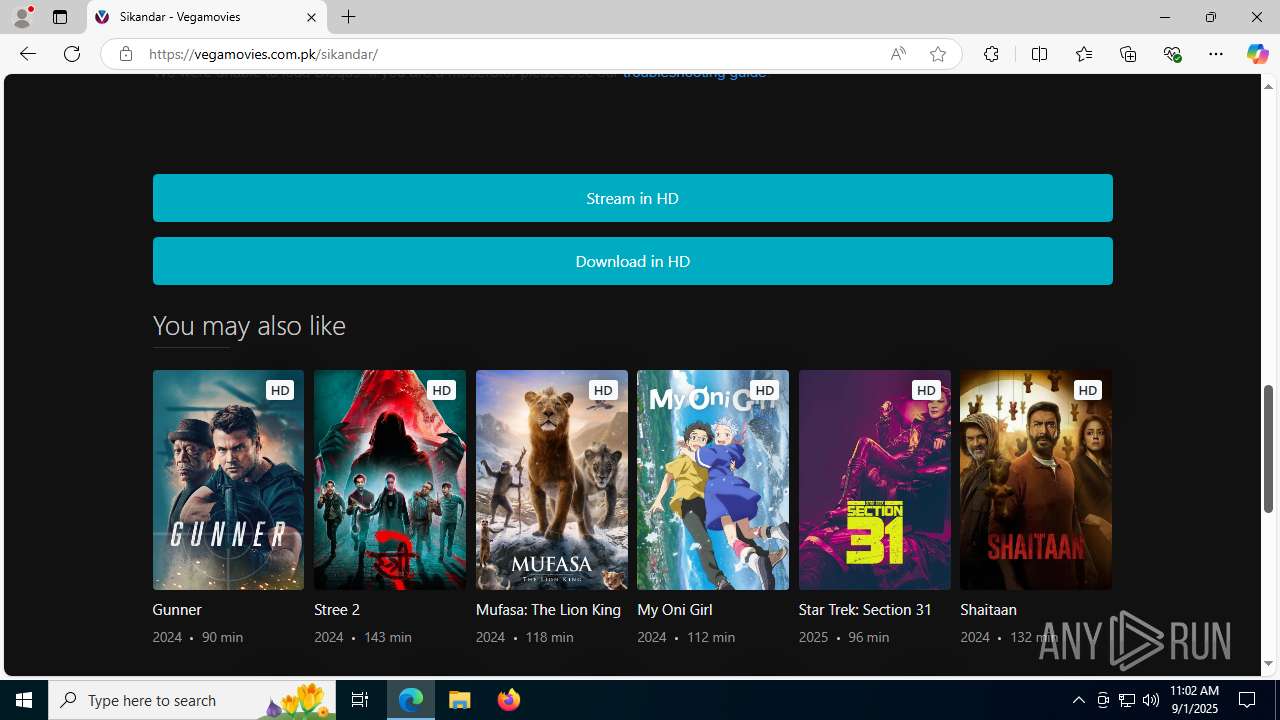The height and width of the screenshot is (720, 1280).
Task: Open the Star Trek Section 31 poster
Action: [x=875, y=480]
